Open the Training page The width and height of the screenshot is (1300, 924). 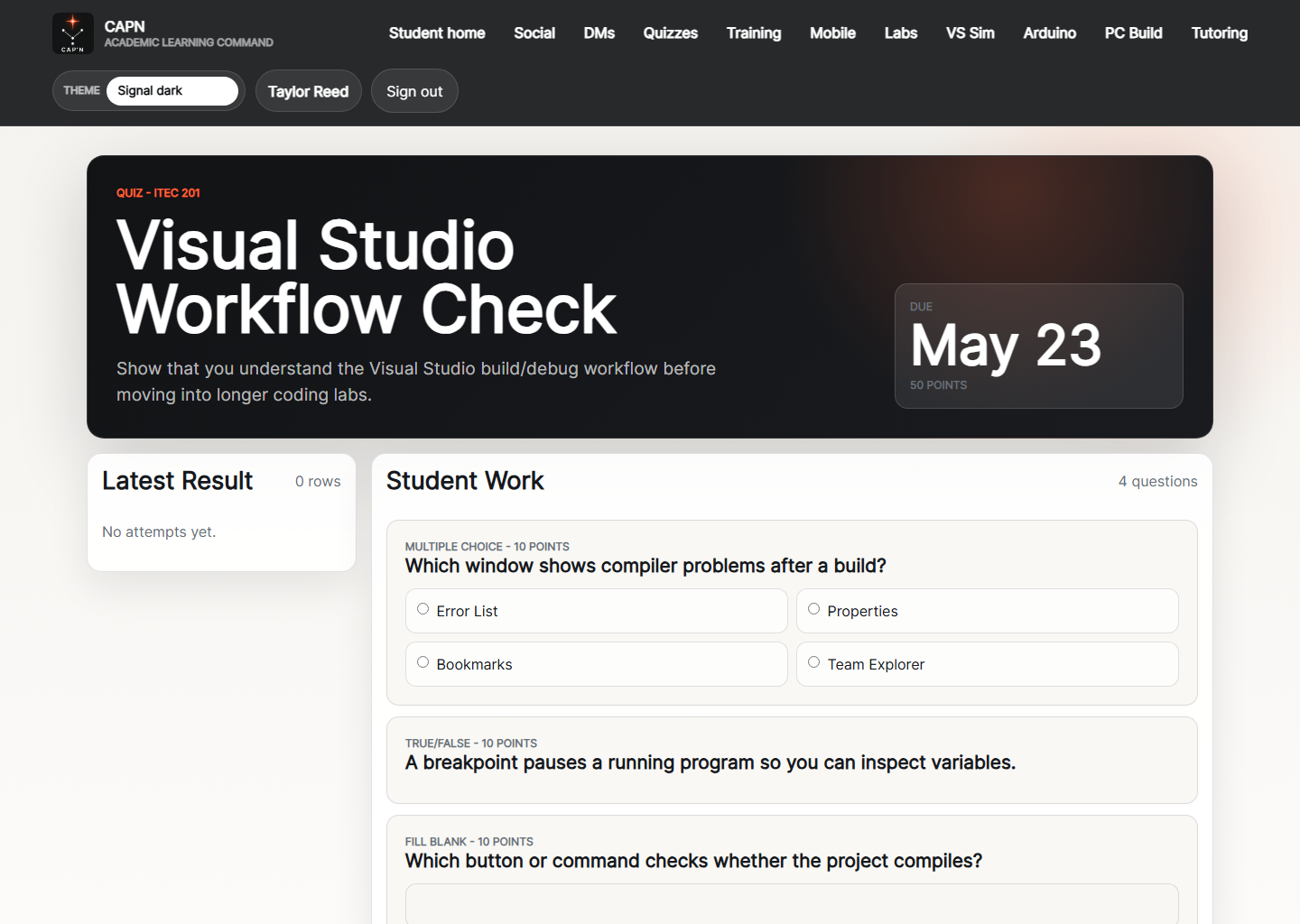coord(754,33)
